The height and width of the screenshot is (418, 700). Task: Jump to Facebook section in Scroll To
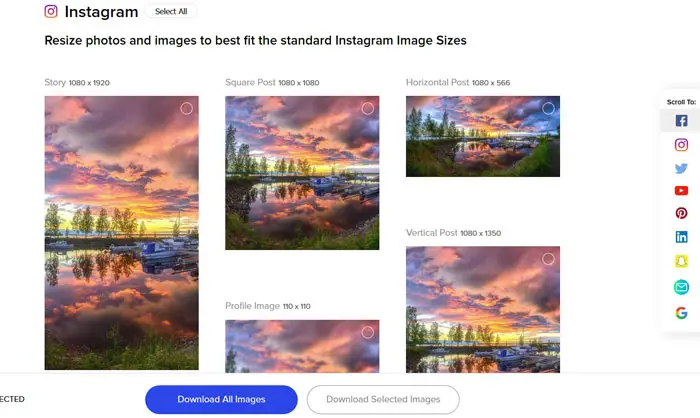(x=681, y=121)
